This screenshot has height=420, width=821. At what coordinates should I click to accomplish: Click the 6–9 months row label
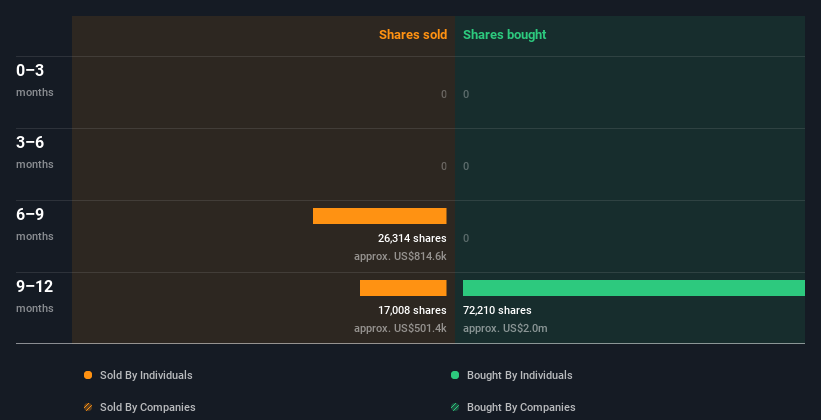coord(35,224)
